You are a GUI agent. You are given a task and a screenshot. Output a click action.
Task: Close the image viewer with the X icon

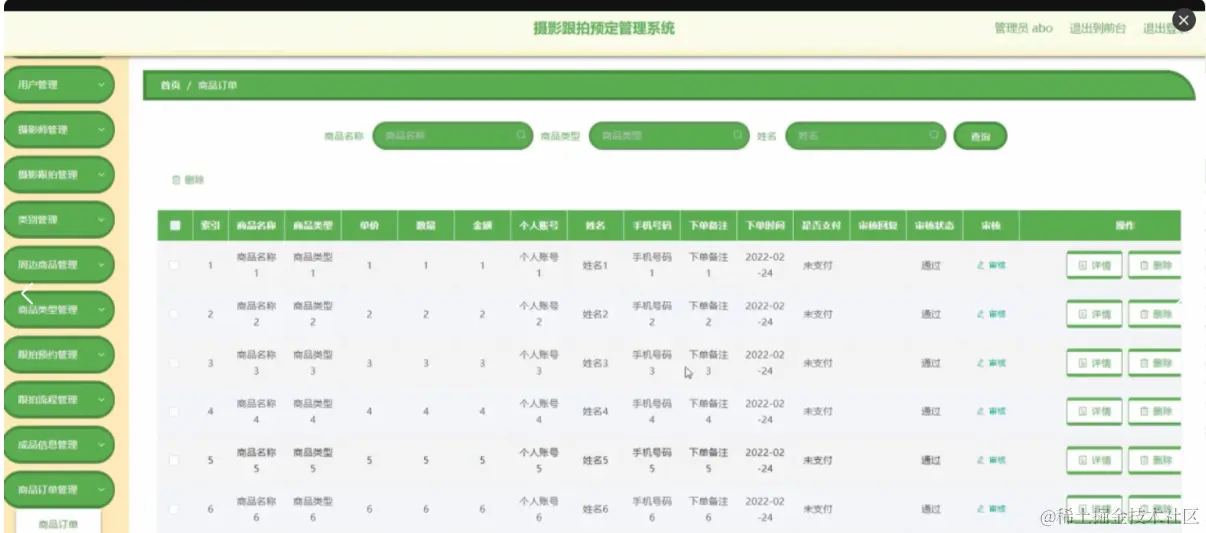(1183, 20)
